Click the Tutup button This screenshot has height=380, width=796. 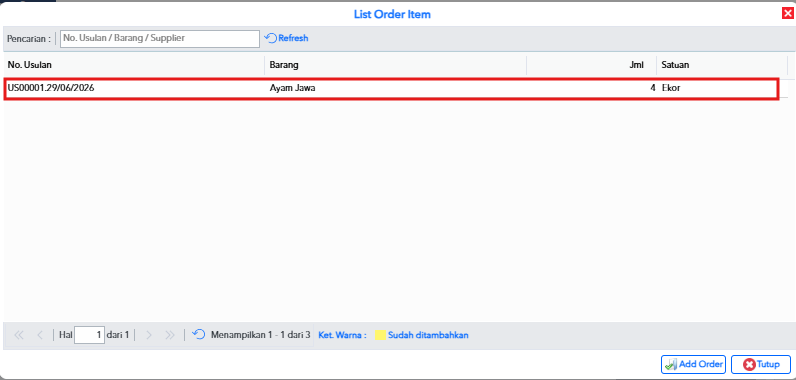click(761, 364)
